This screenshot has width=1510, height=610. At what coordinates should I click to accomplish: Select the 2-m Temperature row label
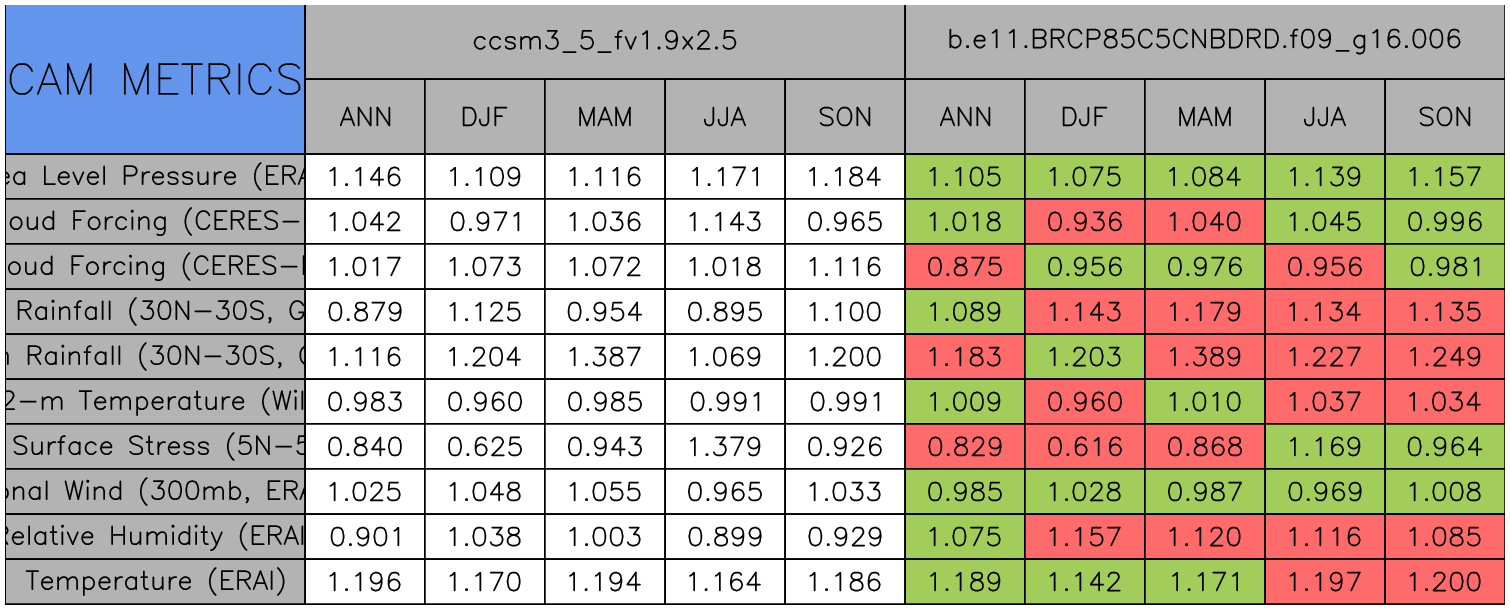click(x=155, y=402)
